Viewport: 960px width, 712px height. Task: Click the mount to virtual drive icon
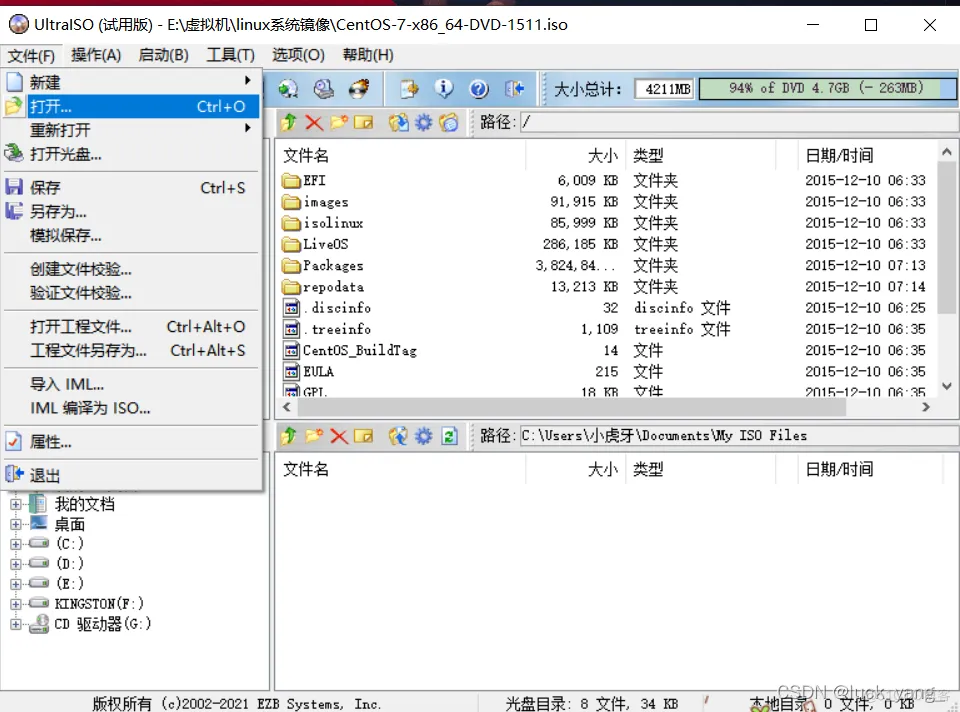(323, 90)
